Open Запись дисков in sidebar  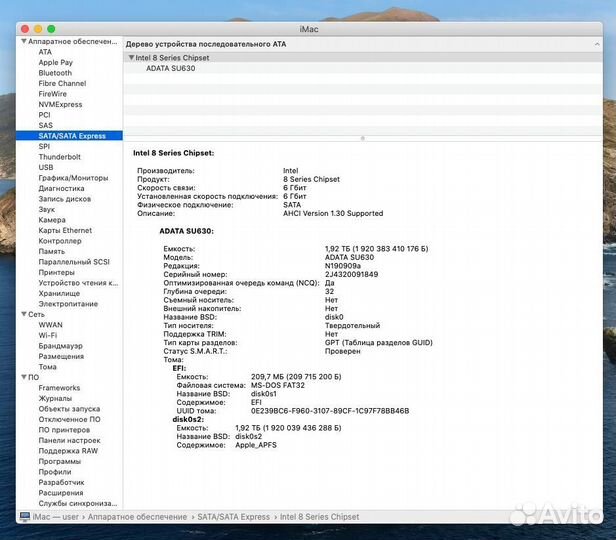click(64, 199)
